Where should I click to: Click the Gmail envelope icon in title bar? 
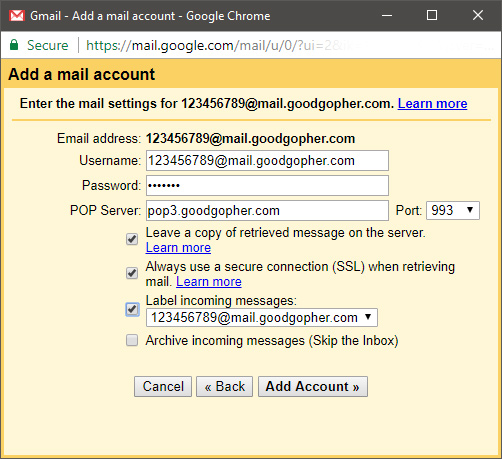click(17, 16)
